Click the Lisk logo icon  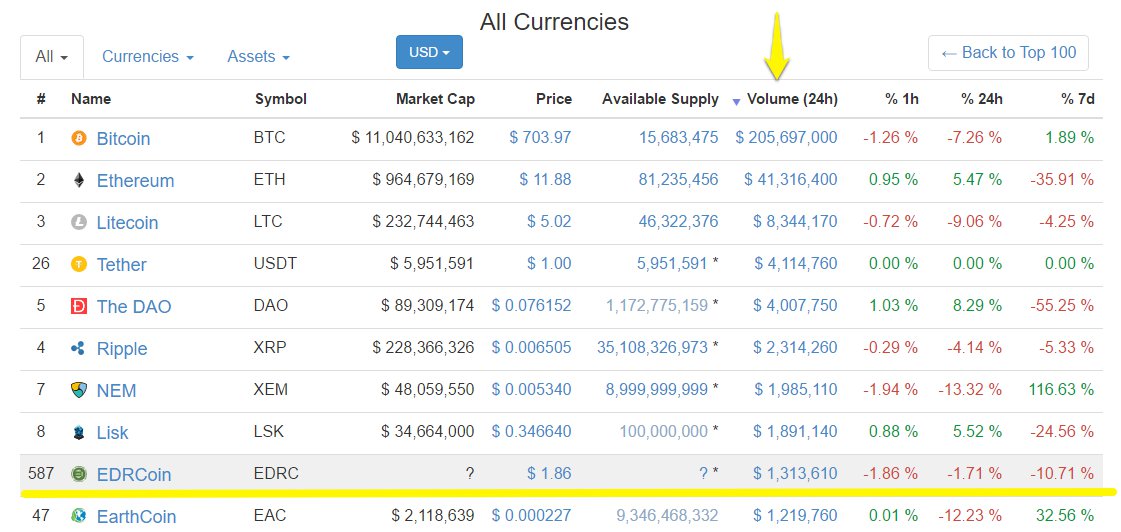click(79, 433)
